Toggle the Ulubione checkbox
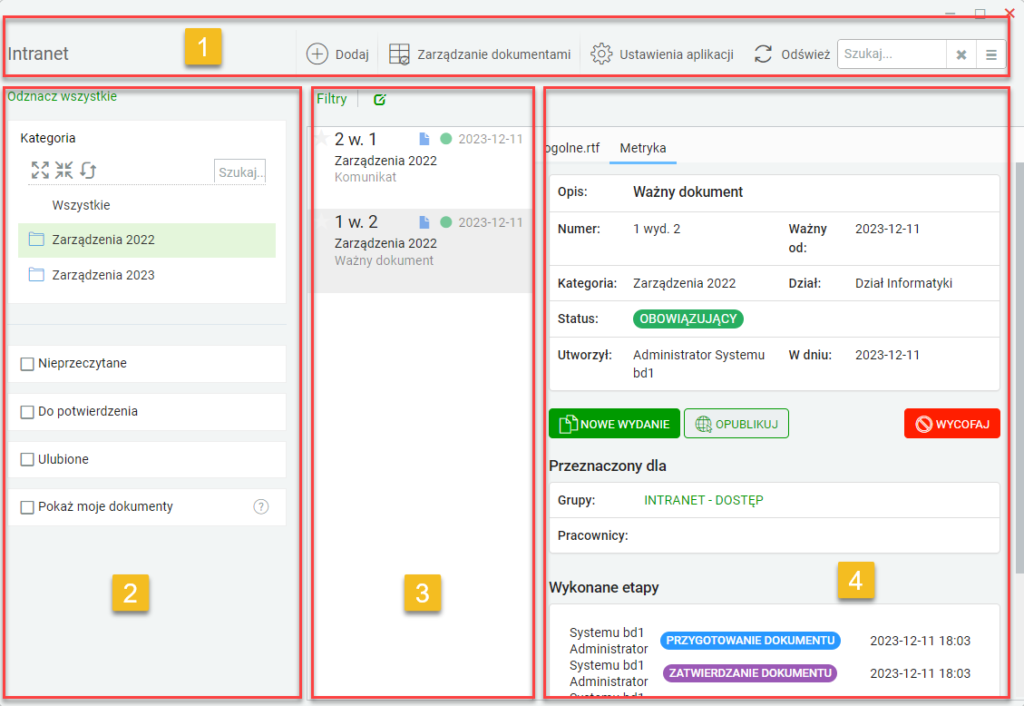 pos(27,460)
